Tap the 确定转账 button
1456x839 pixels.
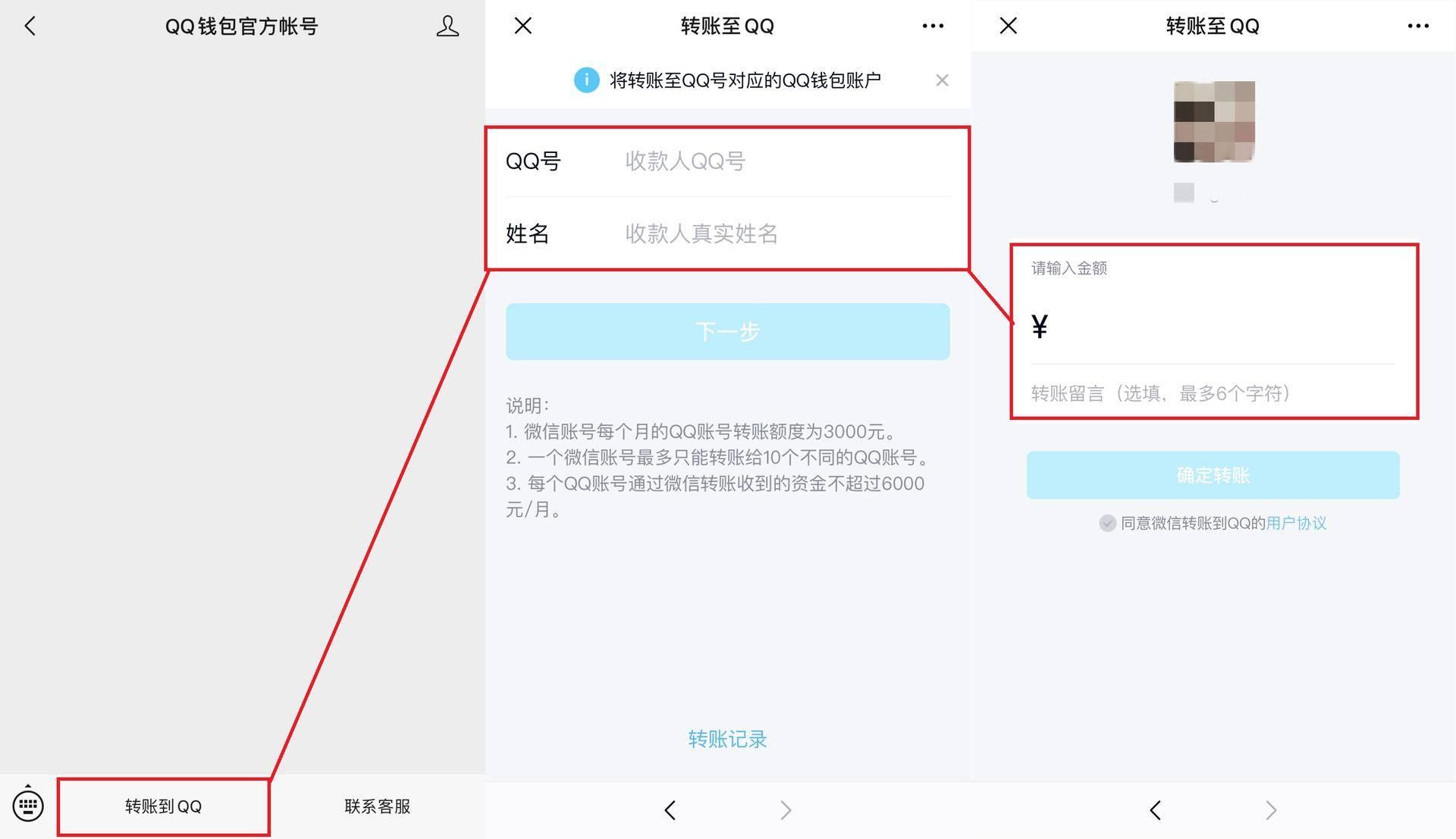click(1213, 475)
